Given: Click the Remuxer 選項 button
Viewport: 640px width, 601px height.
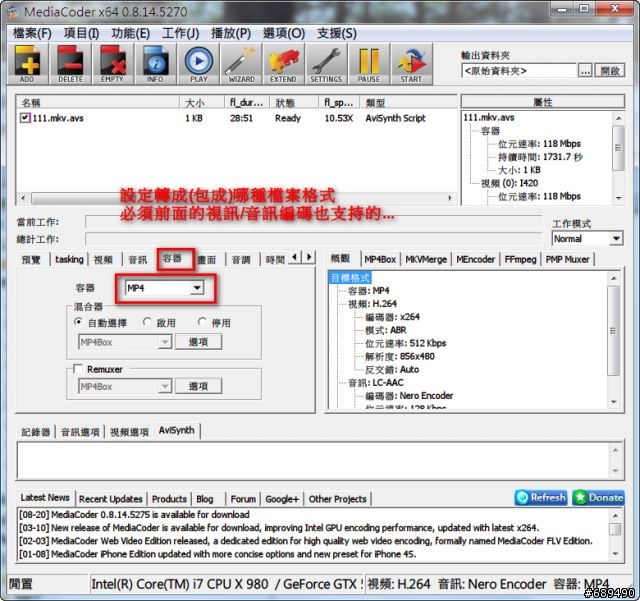Looking at the screenshot, I should tap(198, 386).
